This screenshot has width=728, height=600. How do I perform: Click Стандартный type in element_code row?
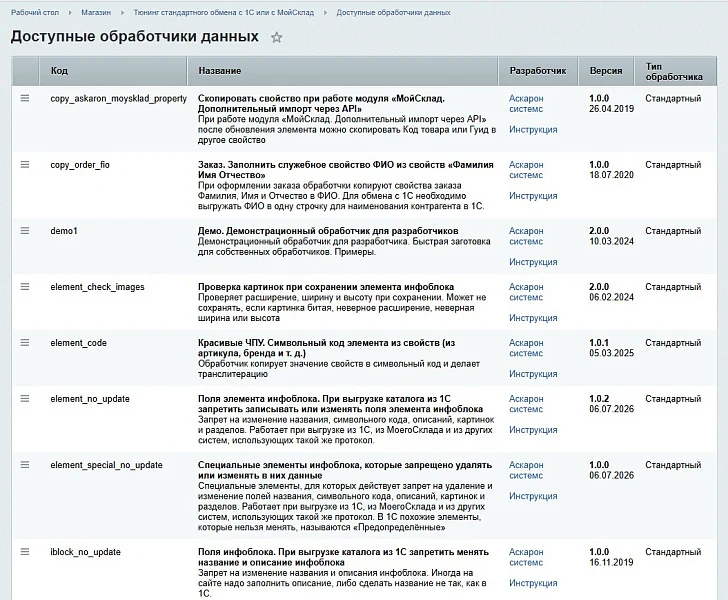(x=673, y=343)
